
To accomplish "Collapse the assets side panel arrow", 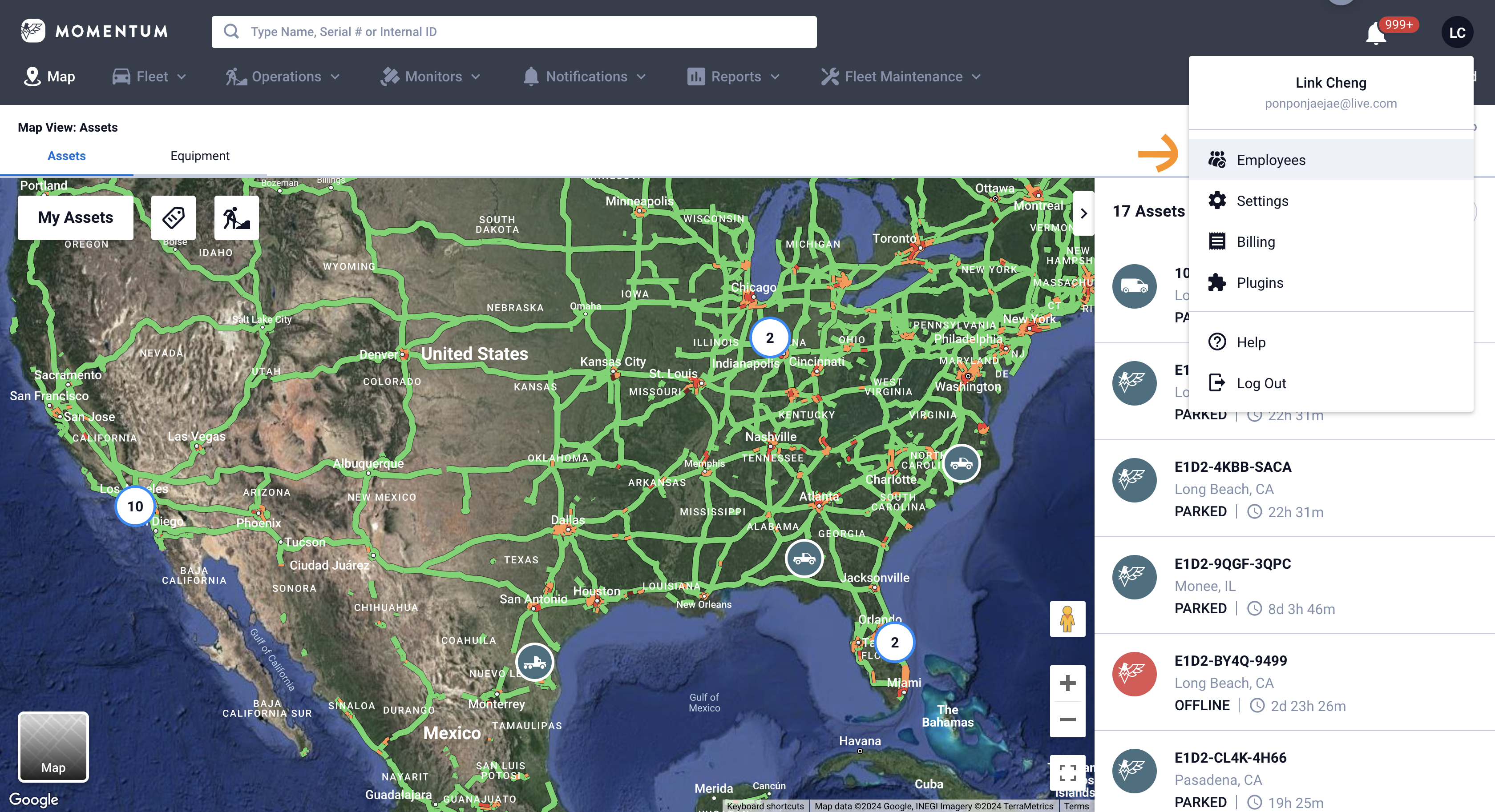I will (x=1083, y=213).
